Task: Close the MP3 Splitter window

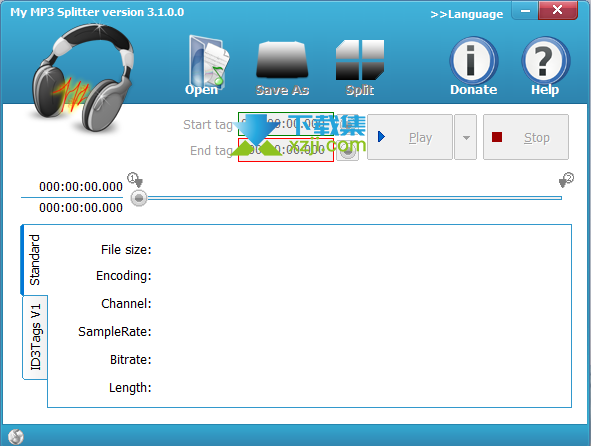Action: tap(558, 10)
